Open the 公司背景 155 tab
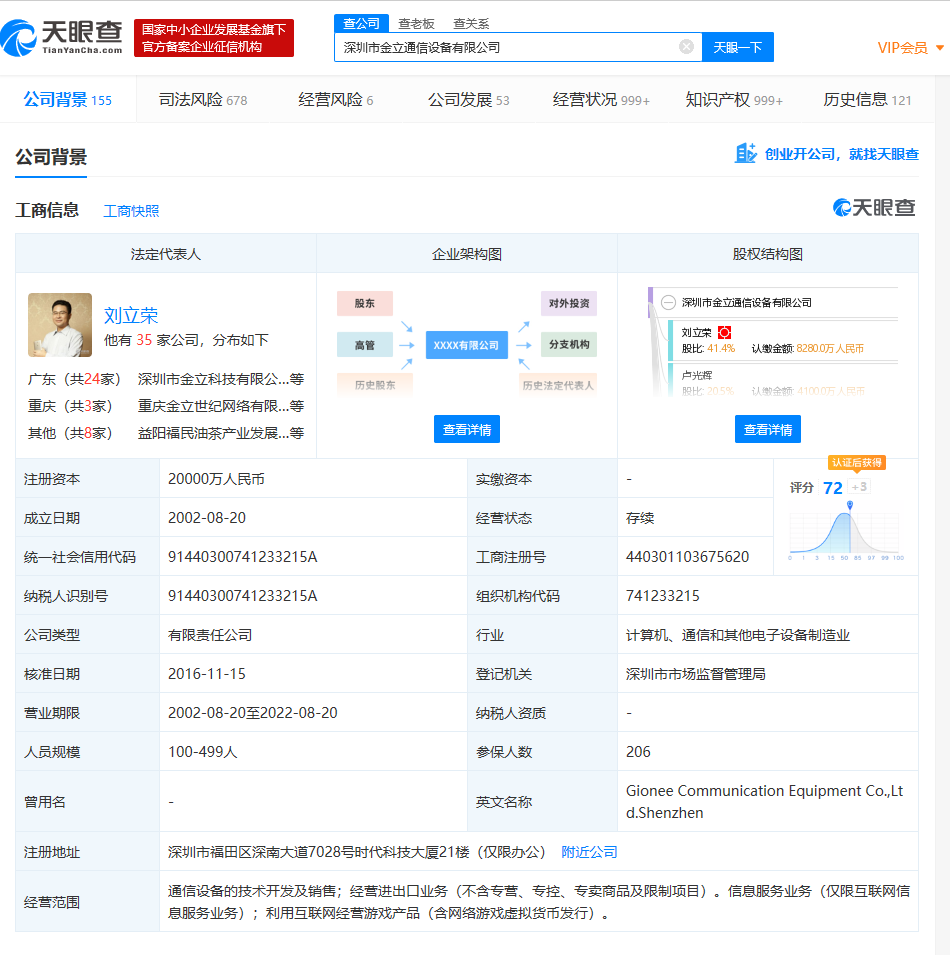The width and height of the screenshot is (950, 955). point(68,100)
